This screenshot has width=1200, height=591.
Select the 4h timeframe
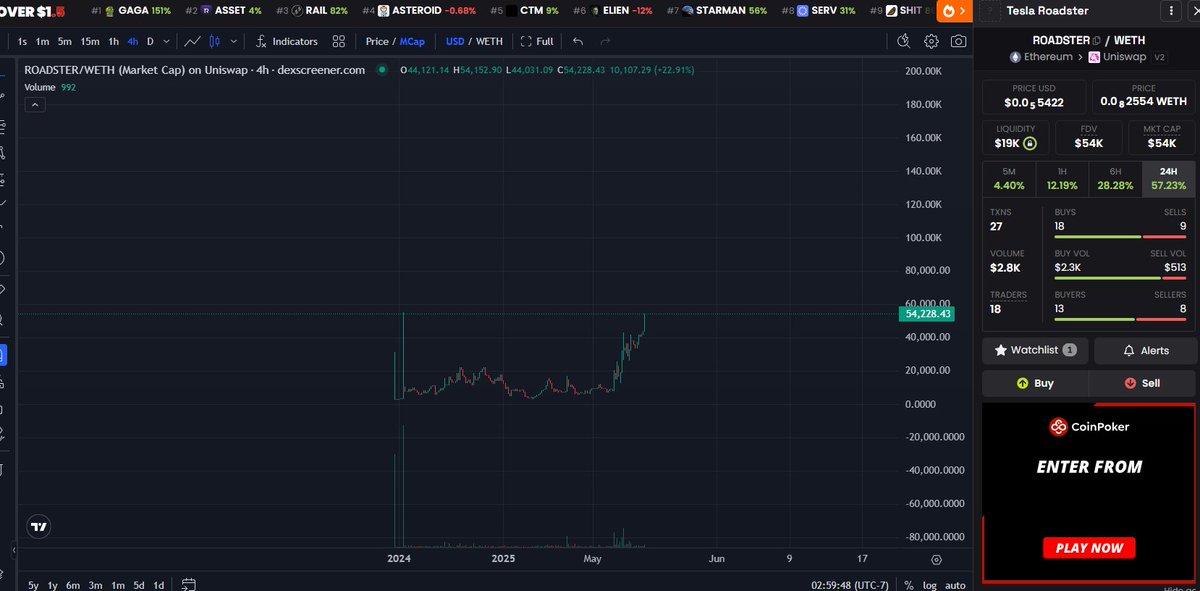click(133, 41)
